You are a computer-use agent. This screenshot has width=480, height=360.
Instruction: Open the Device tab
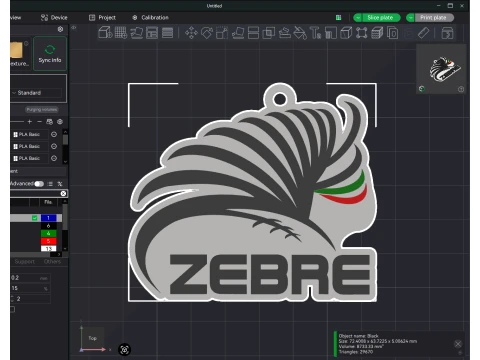pos(54,18)
